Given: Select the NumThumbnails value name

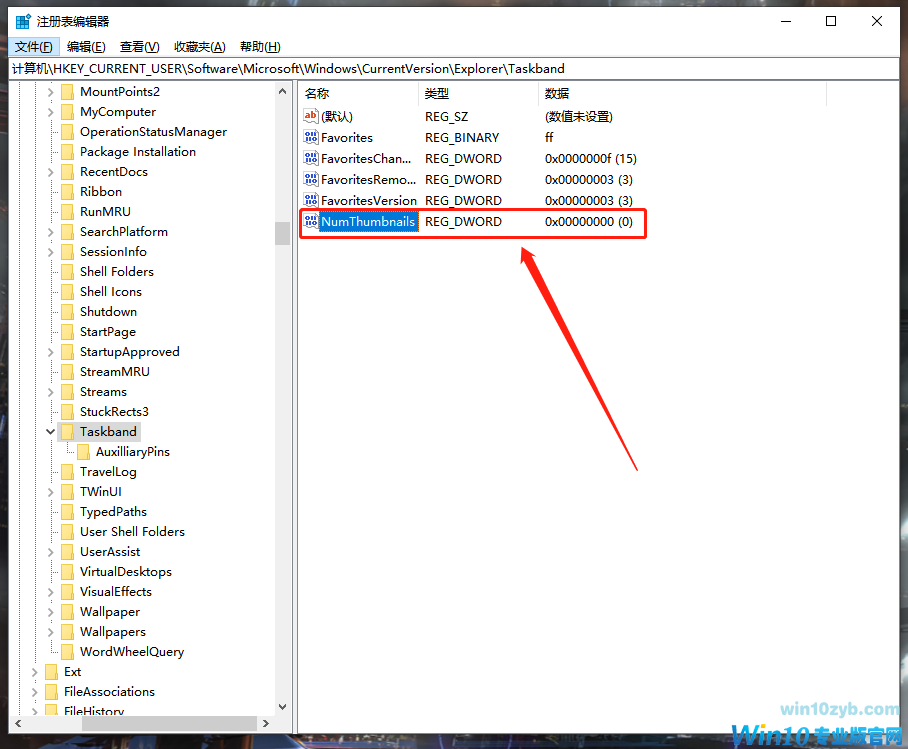Looking at the screenshot, I should click(368, 222).
